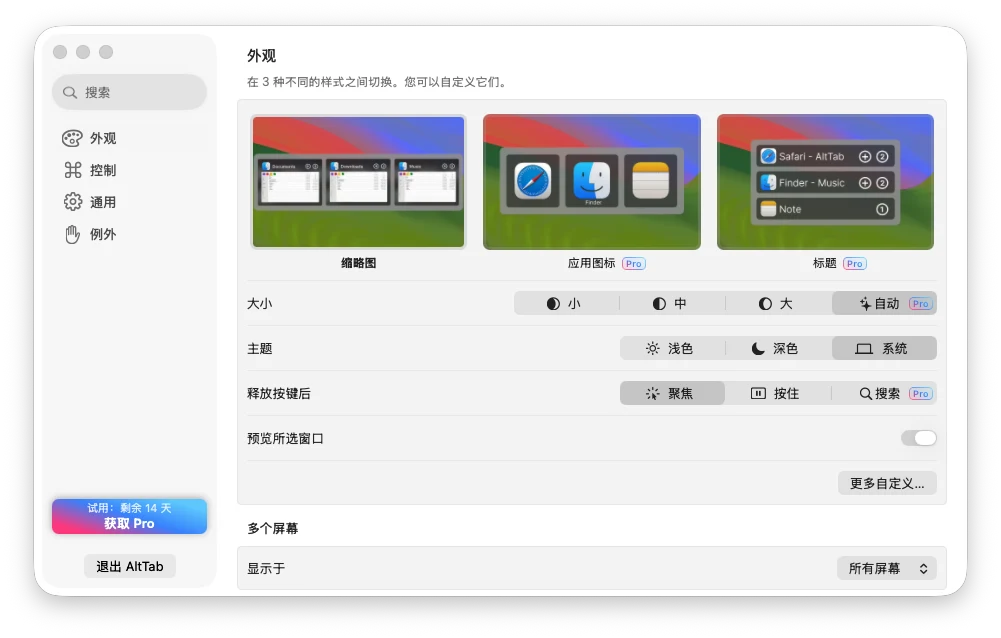Click the Notes icon in the app icon preview
This screenshot has width=1001, height=638.
coord(651,181)
